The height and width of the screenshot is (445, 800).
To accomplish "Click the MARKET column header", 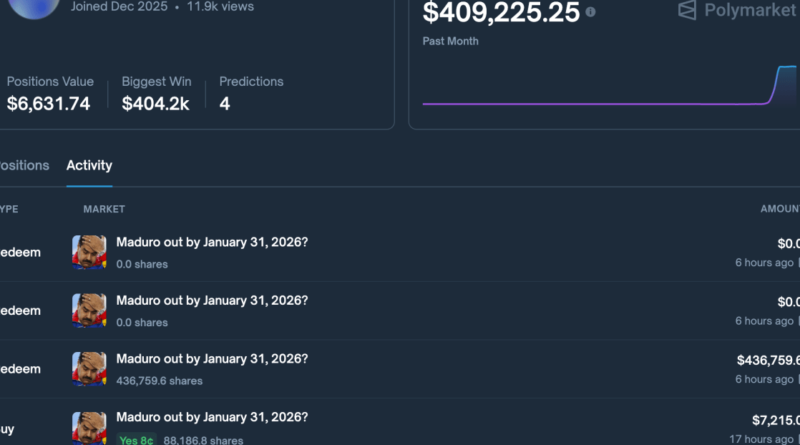I will (x=104, y=209).
